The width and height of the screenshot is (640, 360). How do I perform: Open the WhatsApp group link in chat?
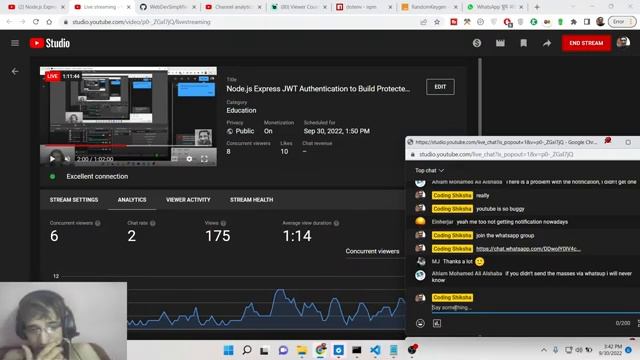click(528, 249)
